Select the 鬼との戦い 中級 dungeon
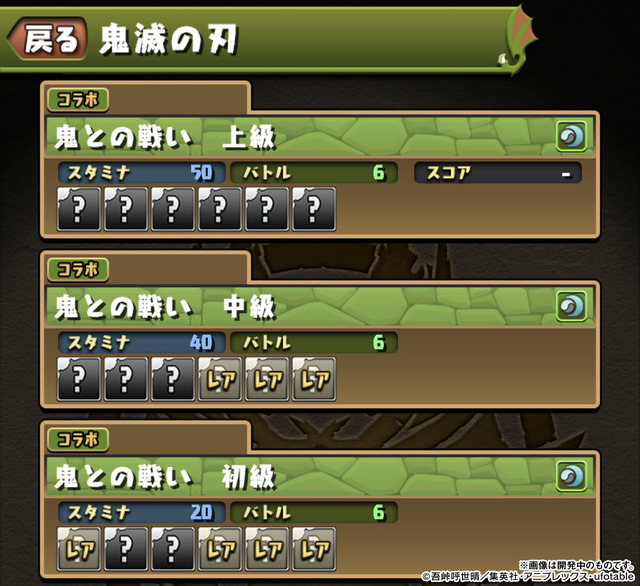640x586 pixels. point(320,306)
